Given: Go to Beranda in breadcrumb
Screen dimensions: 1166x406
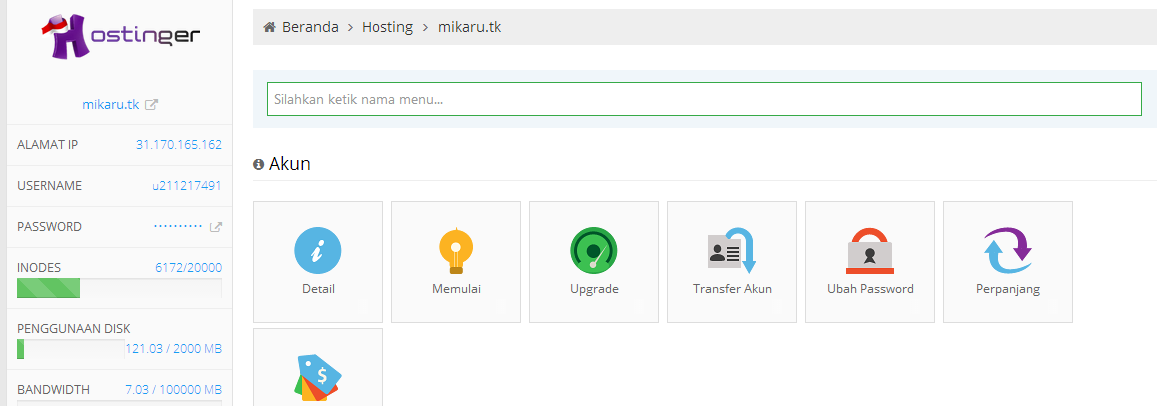Looking at the screenshot, I should point(310,28).
